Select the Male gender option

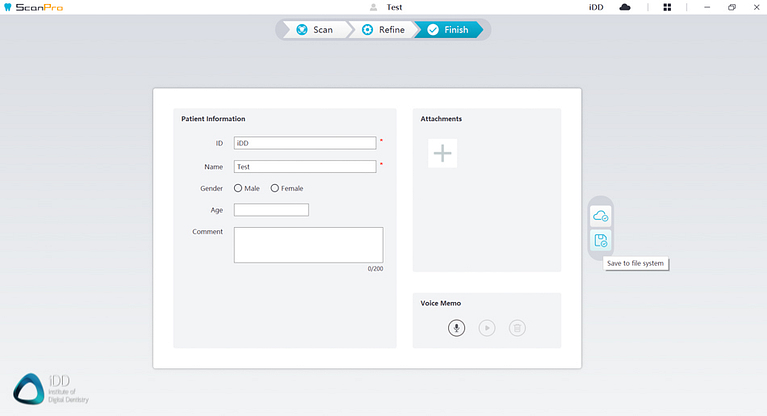coord(238,188)
